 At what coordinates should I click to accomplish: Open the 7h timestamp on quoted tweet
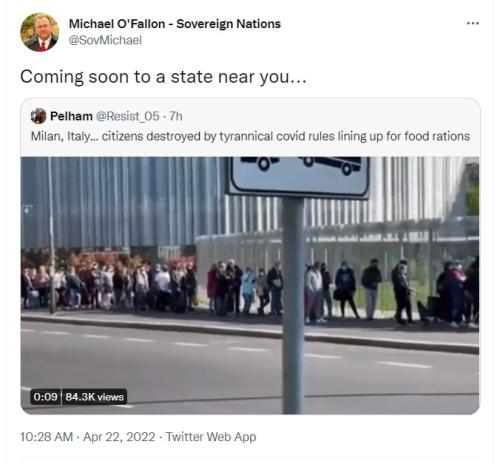(176, 116)
